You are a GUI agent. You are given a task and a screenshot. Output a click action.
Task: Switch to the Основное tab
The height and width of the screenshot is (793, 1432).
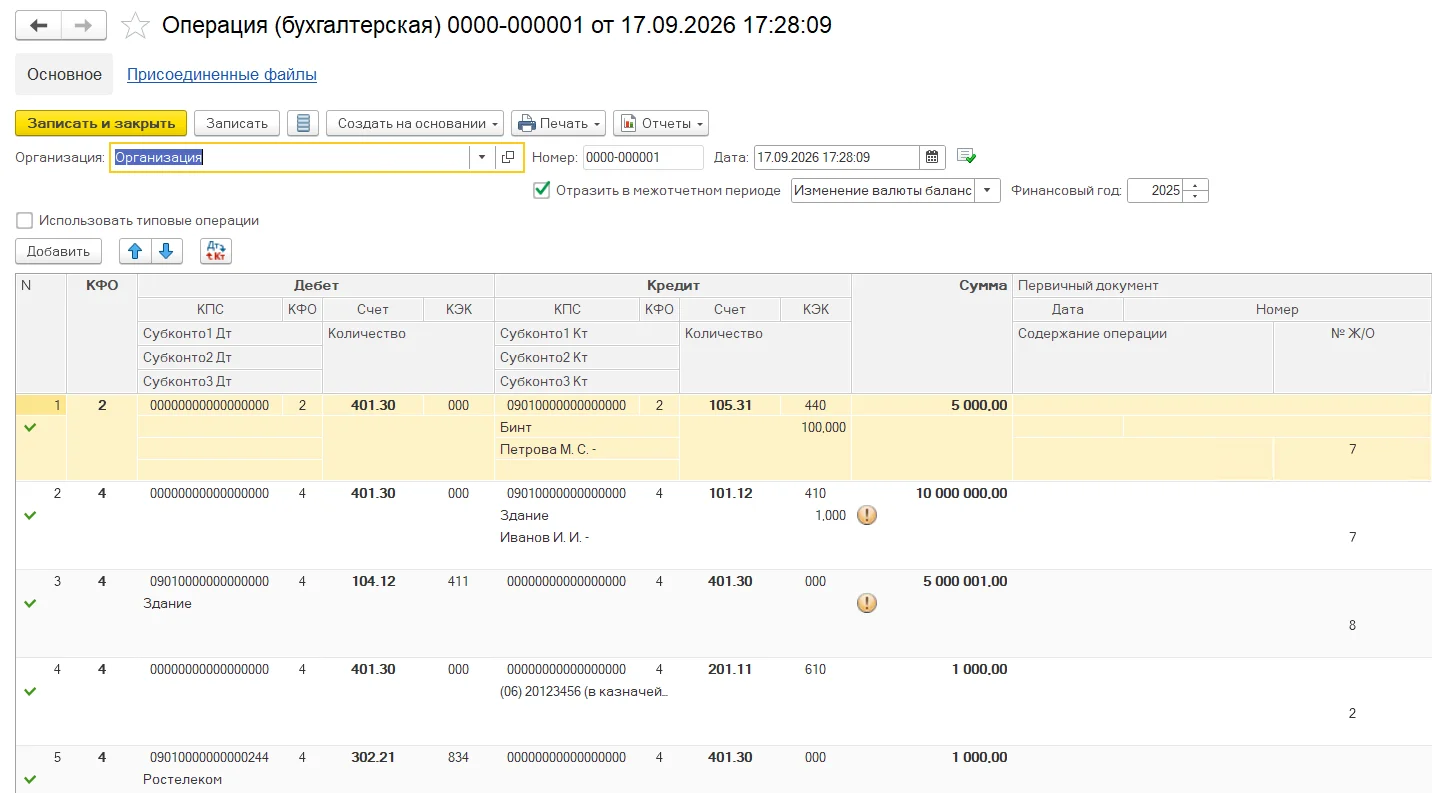click(x=65, y=75)
